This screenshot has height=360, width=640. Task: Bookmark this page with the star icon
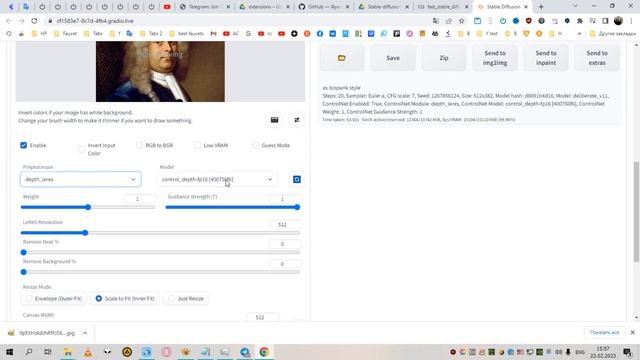[x=462, y=21]
